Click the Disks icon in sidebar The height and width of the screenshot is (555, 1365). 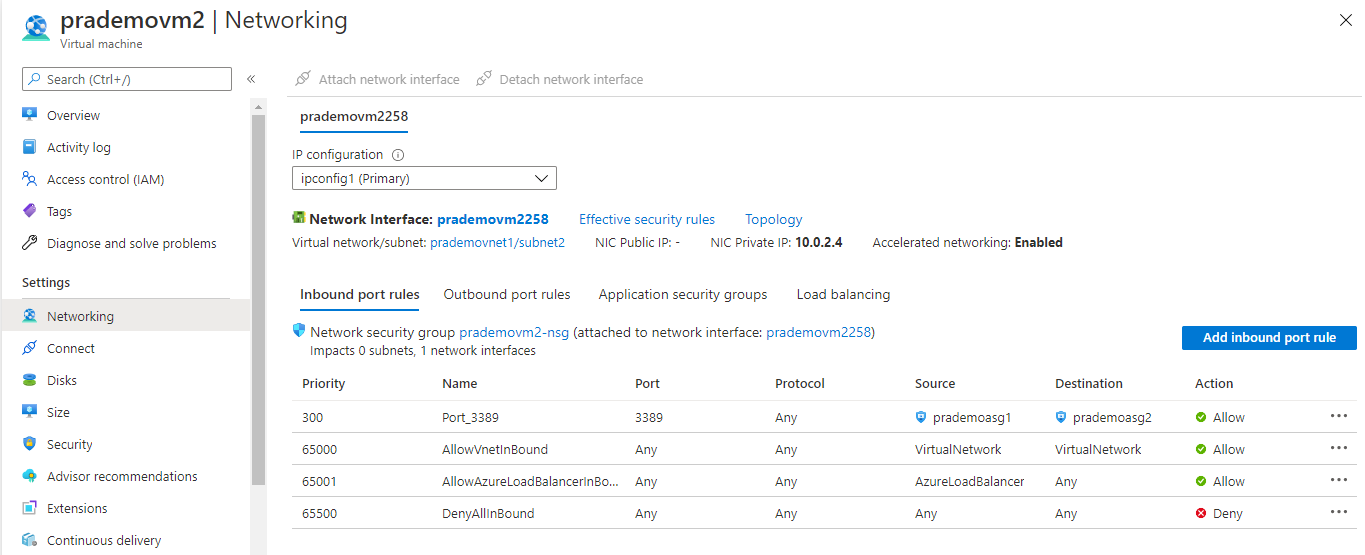29,380
